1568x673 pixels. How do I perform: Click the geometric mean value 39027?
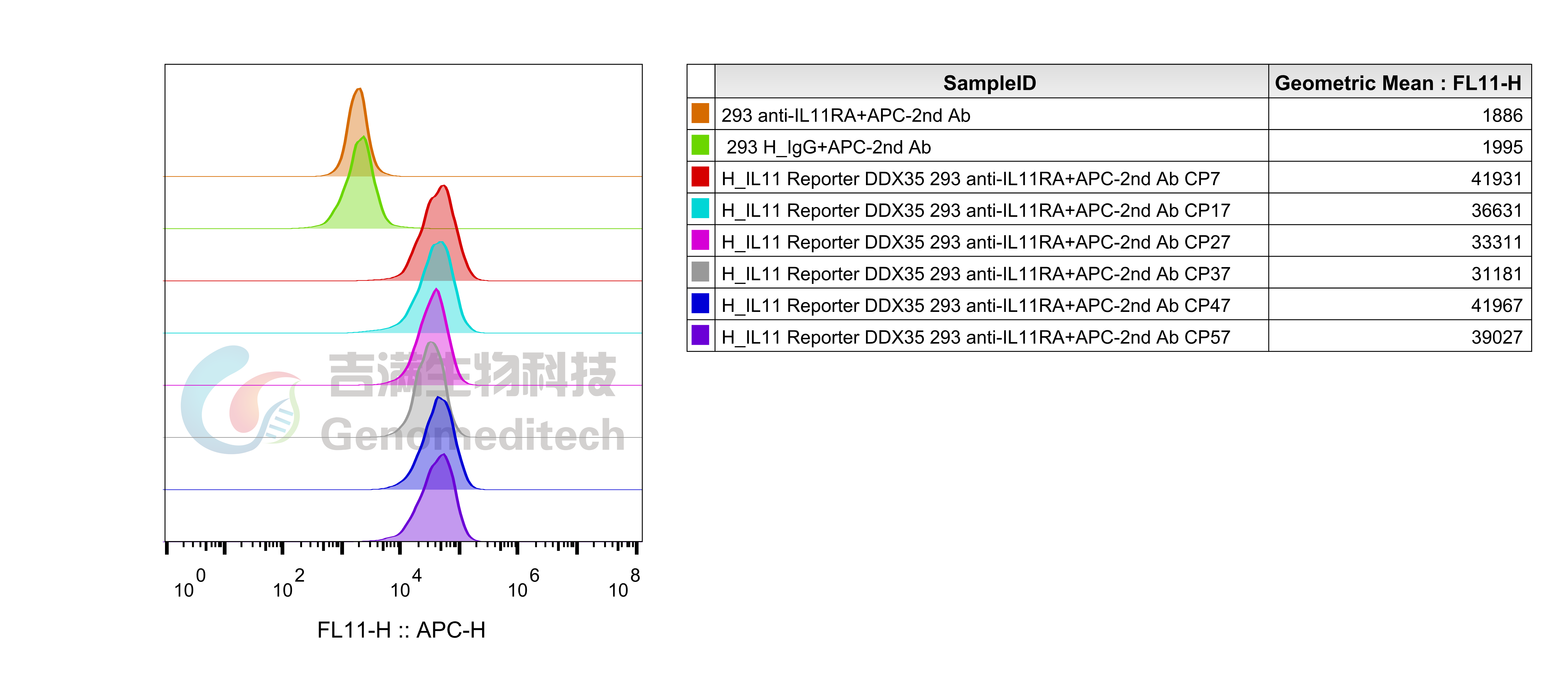(x=1496, y=336)
